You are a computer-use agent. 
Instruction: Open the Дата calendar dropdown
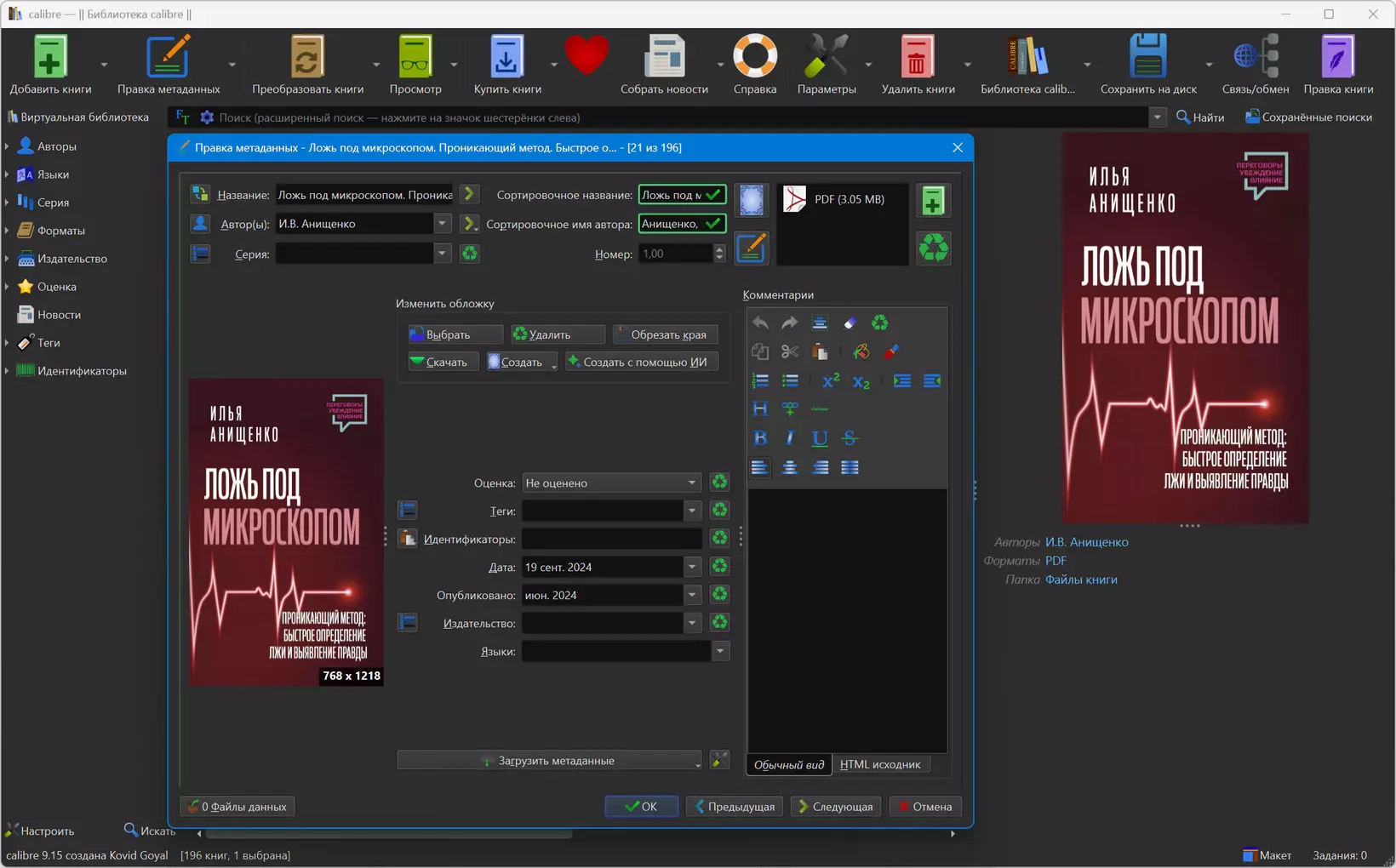coord(692,567)
